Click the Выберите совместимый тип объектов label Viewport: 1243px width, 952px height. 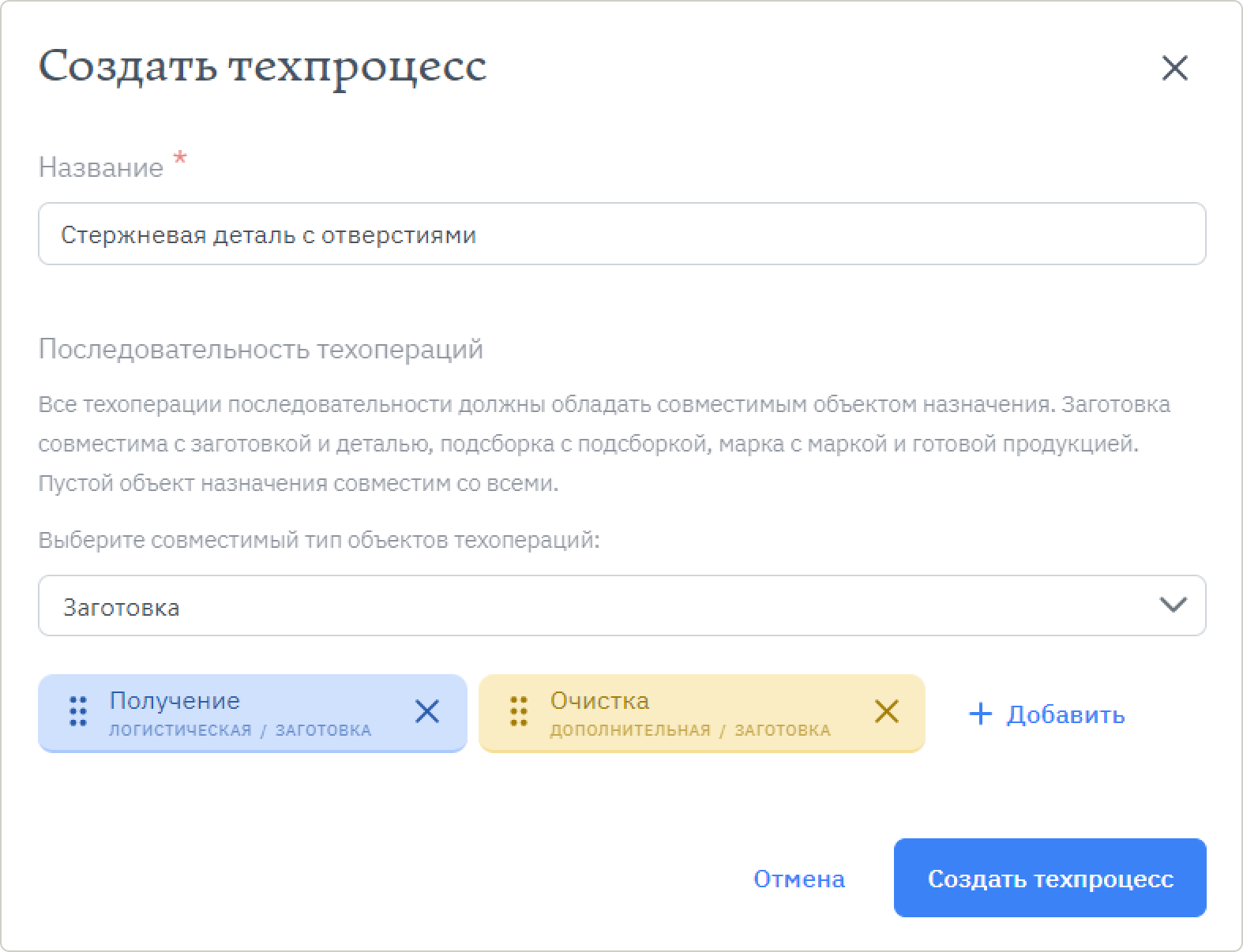[x=319, y=541]
